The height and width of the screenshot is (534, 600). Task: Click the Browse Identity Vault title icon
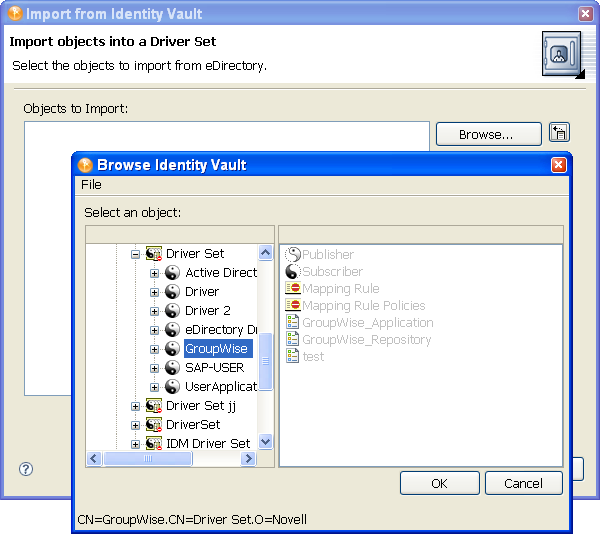[85, 165]
